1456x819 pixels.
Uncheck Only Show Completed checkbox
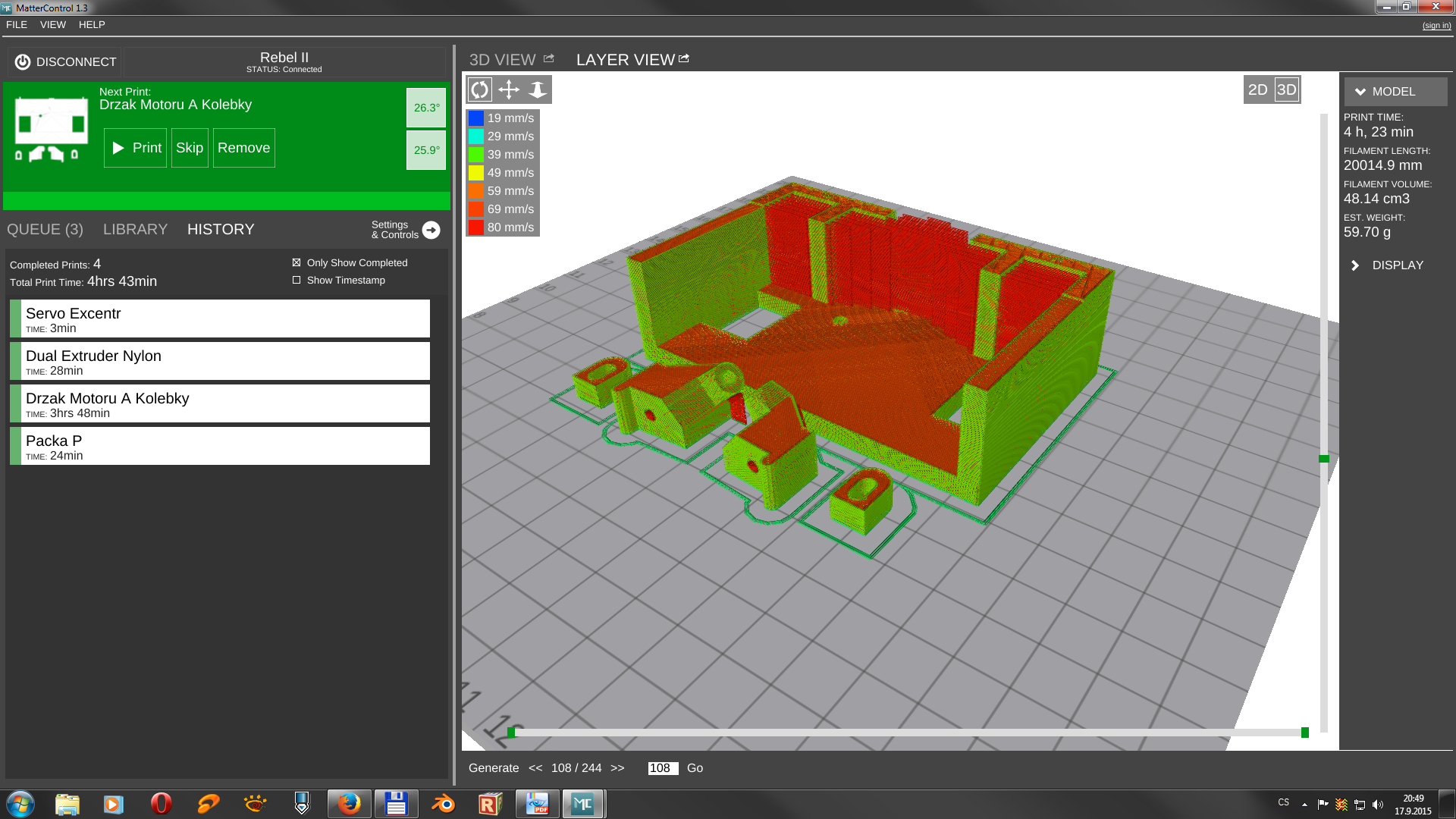(x=297, y=262)
